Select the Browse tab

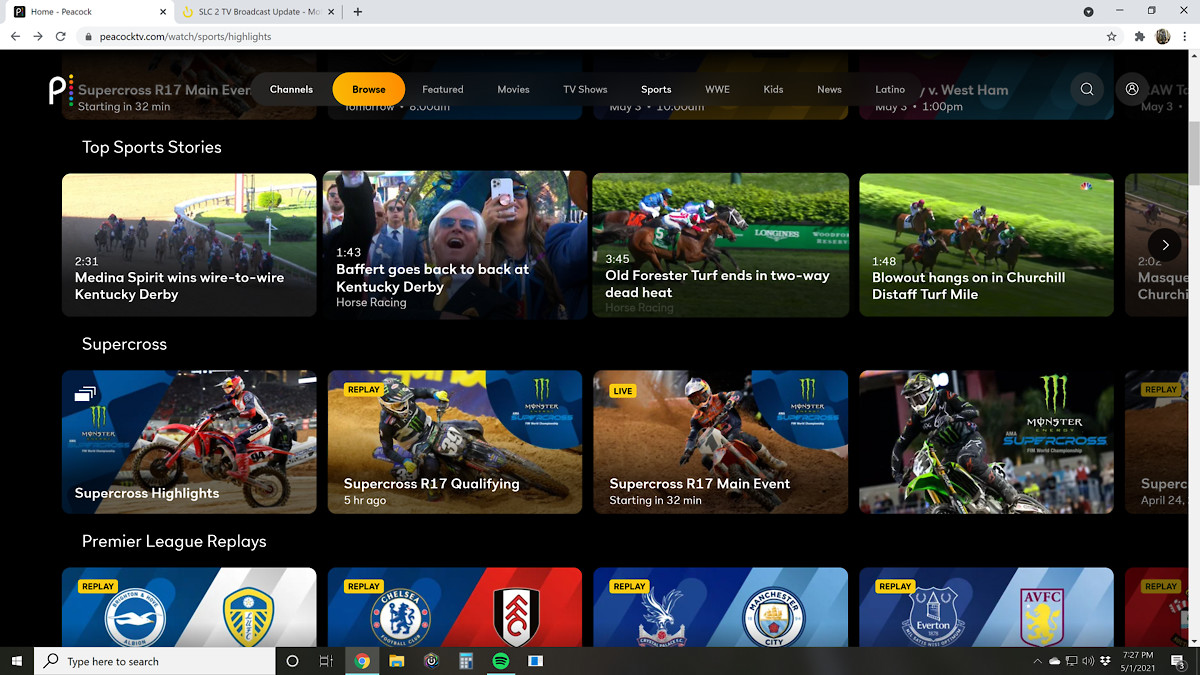(x=368, y=89)
